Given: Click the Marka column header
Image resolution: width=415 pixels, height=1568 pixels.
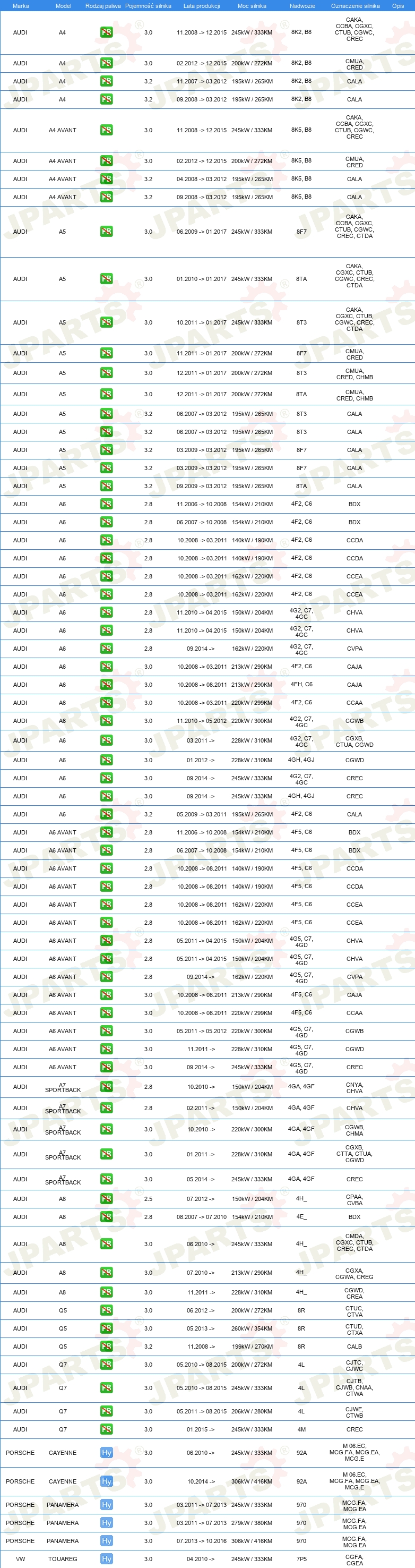Looking at the screenshot, I should pyautogui.click(x=21, y=6).
